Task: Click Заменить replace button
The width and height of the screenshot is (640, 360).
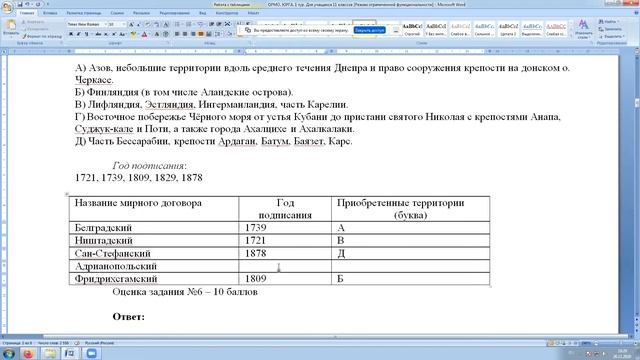Action: (610, 29)
